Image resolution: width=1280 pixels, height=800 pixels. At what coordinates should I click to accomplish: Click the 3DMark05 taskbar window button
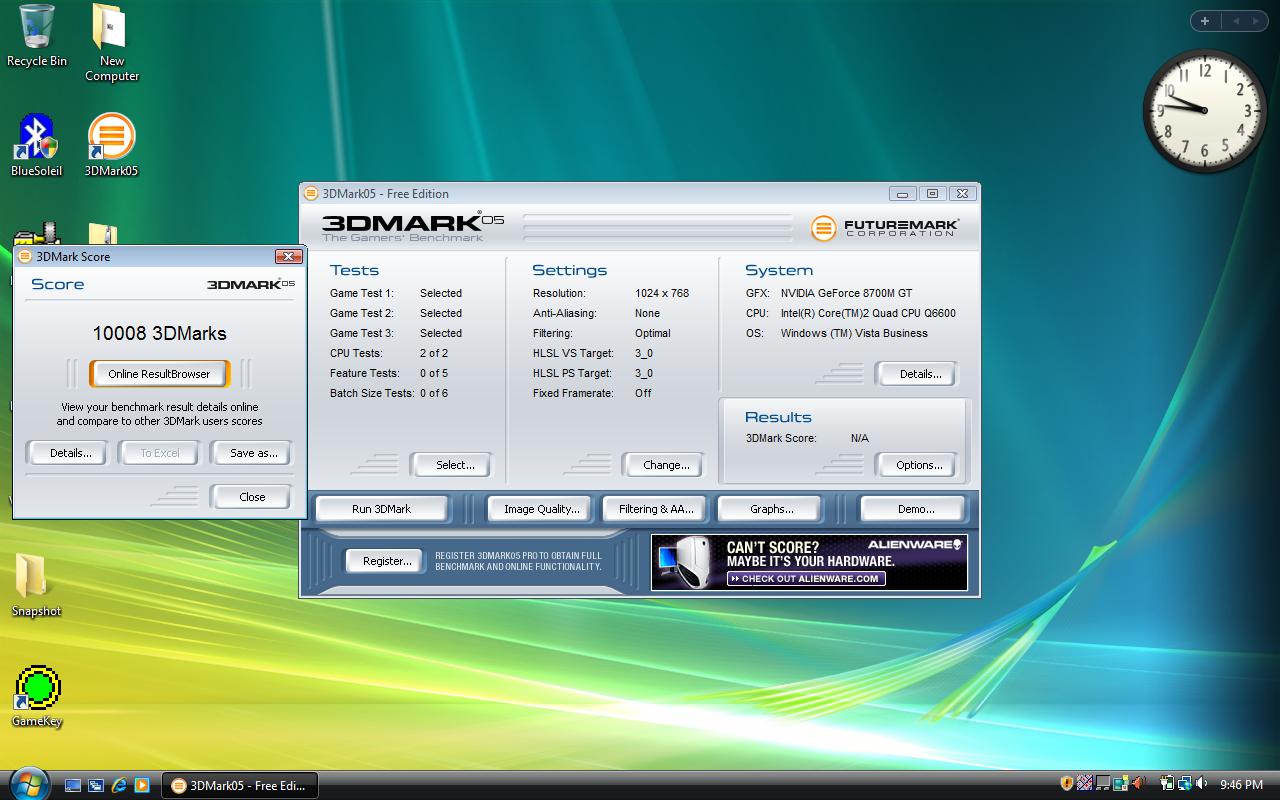240,785
